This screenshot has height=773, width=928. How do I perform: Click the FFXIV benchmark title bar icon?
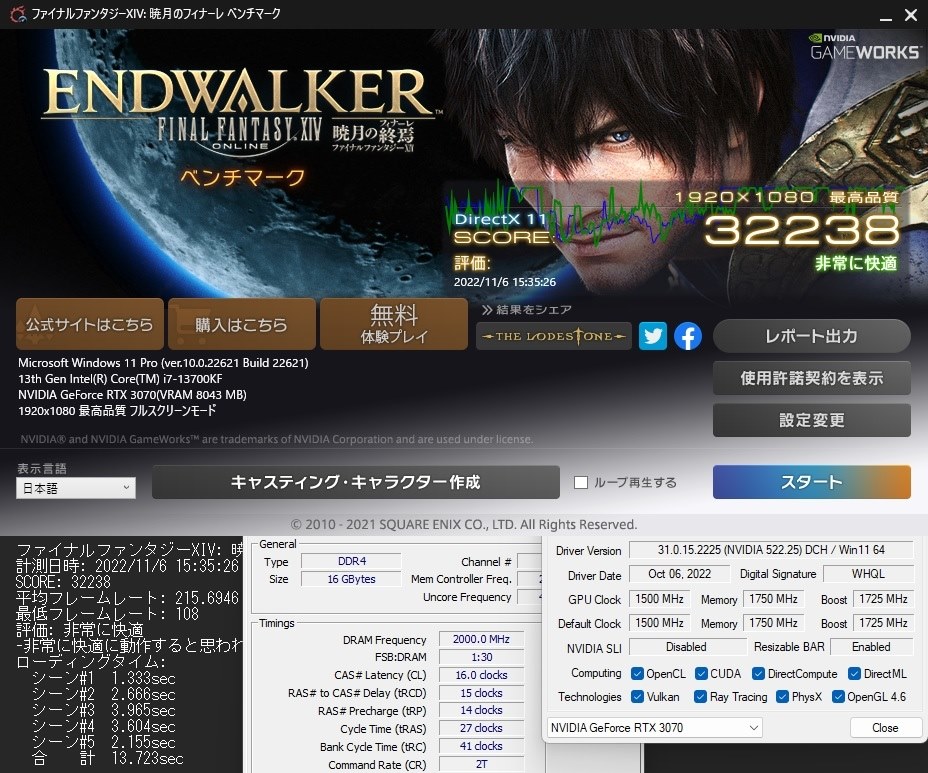(18, 14)
